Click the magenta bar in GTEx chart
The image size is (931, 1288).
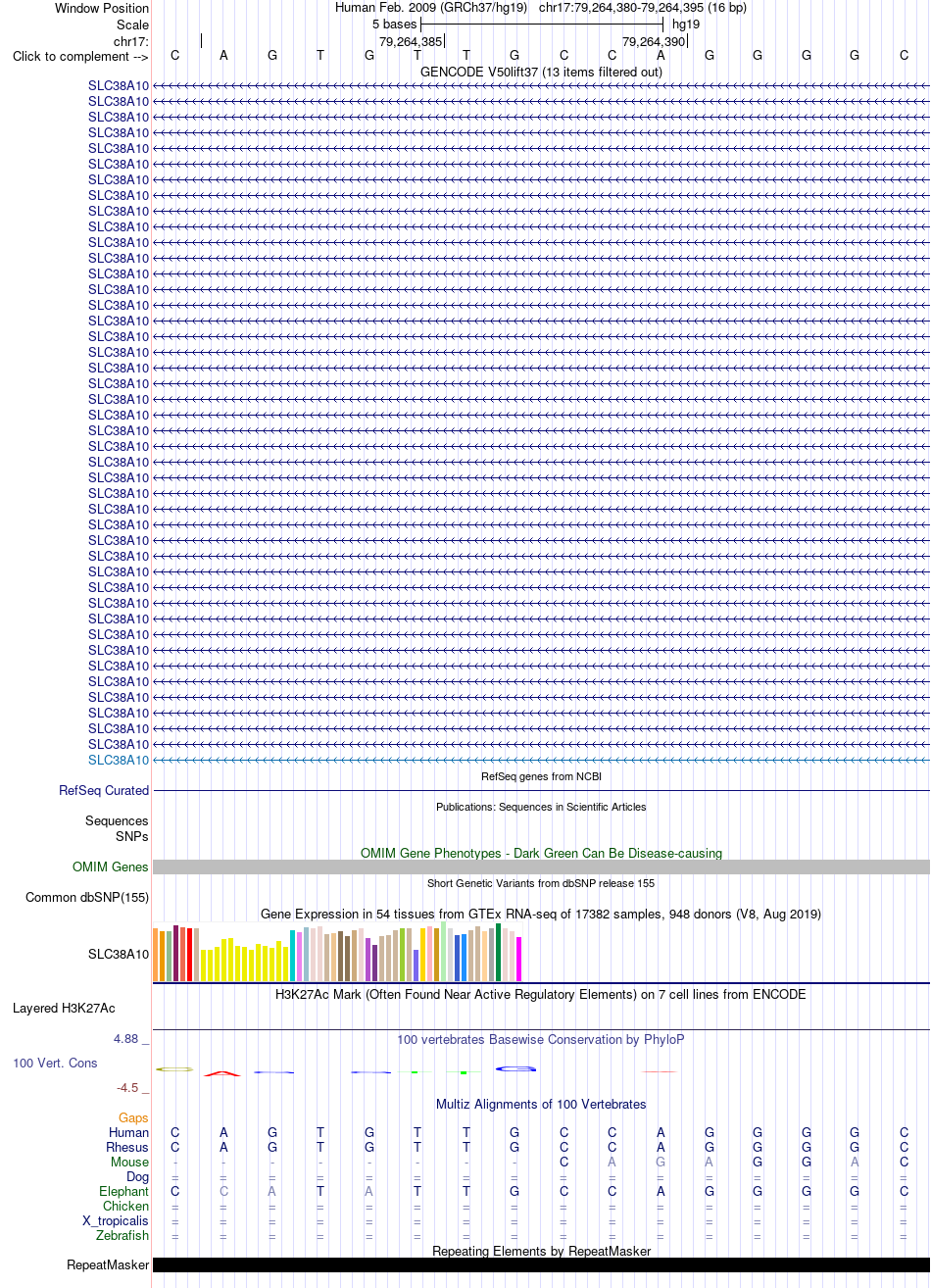point(519,959)
